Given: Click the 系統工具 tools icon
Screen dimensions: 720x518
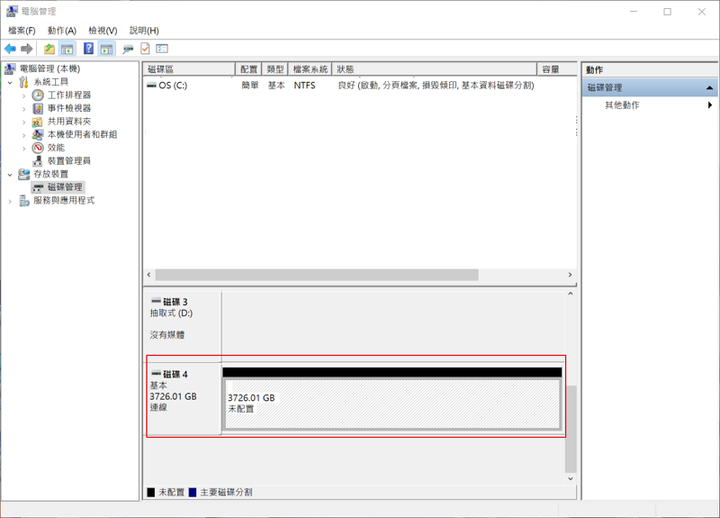Looking at the screenshot, I should 24,82.
